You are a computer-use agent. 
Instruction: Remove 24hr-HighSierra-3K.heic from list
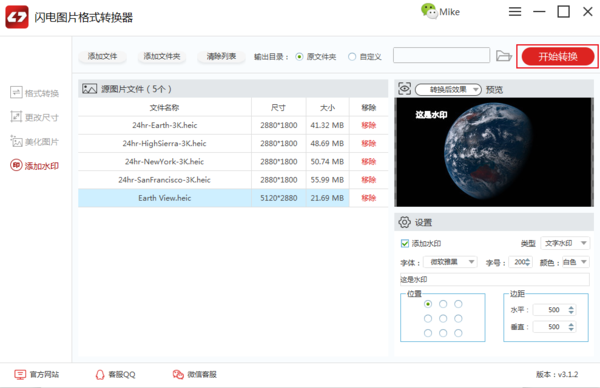[x=368, y=143]
